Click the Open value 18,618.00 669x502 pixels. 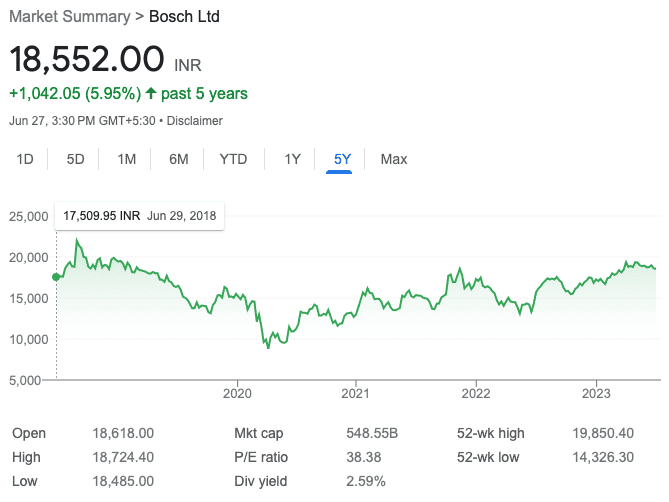coord(123,433)
